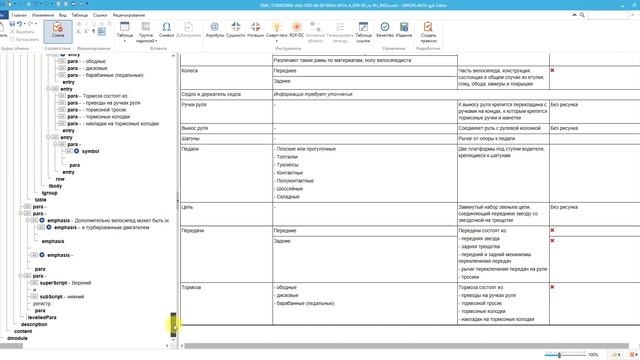
Task: Collapse the para node above symbol
Action: [x=56, y=144]
